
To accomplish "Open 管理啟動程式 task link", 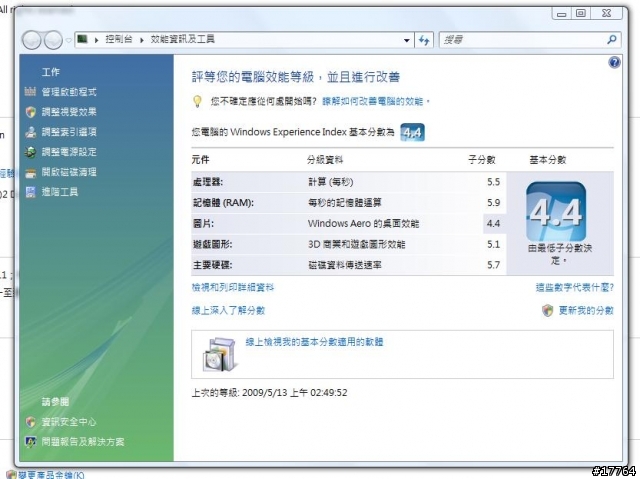I will pyautogui.click(x=69, y=92).
